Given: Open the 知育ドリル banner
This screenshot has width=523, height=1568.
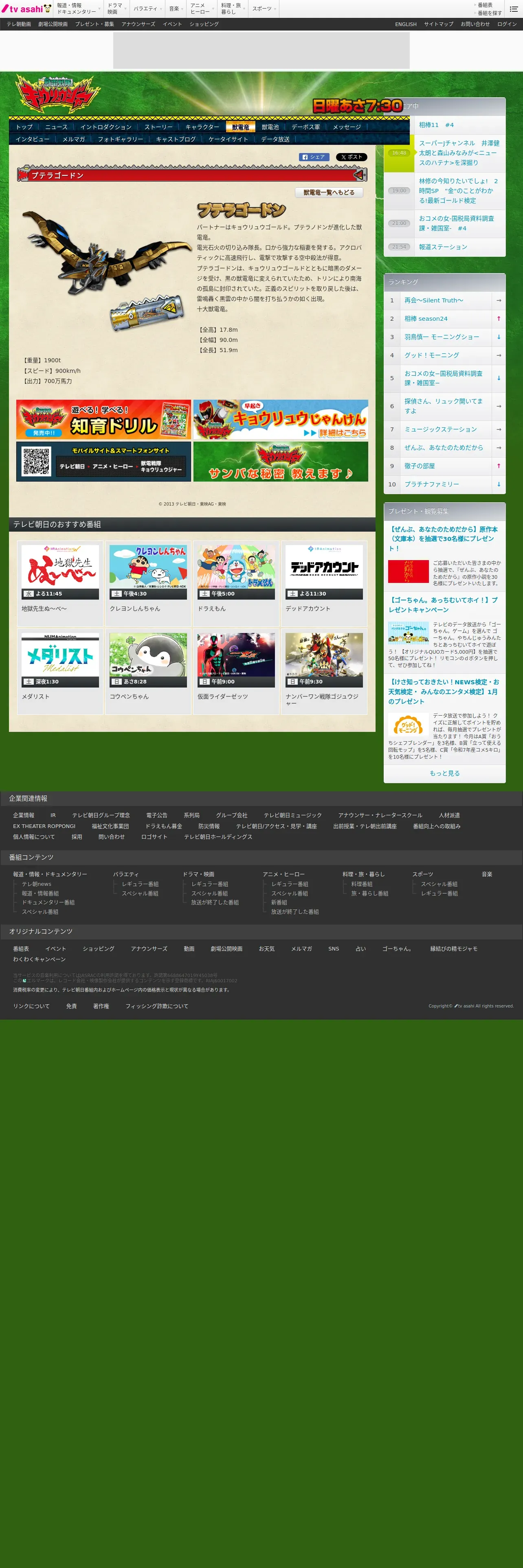Looking at the screenshot, I should pos(103,419).
